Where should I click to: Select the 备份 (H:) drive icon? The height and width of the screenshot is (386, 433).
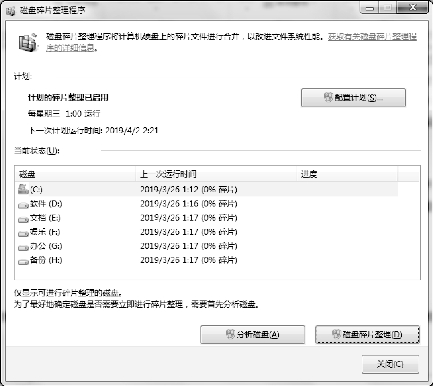[23, 262]
